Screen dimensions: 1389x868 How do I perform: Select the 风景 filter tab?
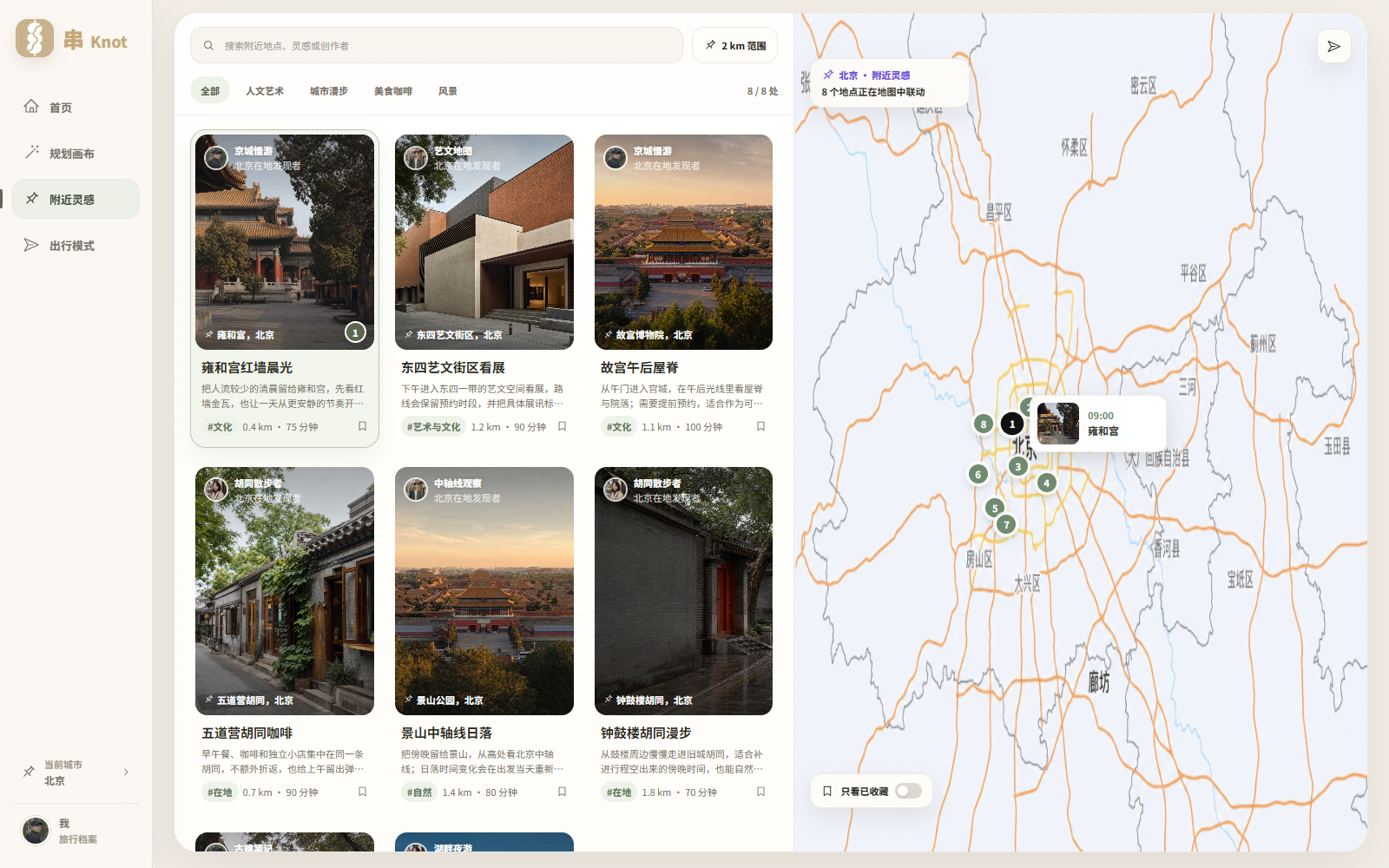tap(448, 91)
